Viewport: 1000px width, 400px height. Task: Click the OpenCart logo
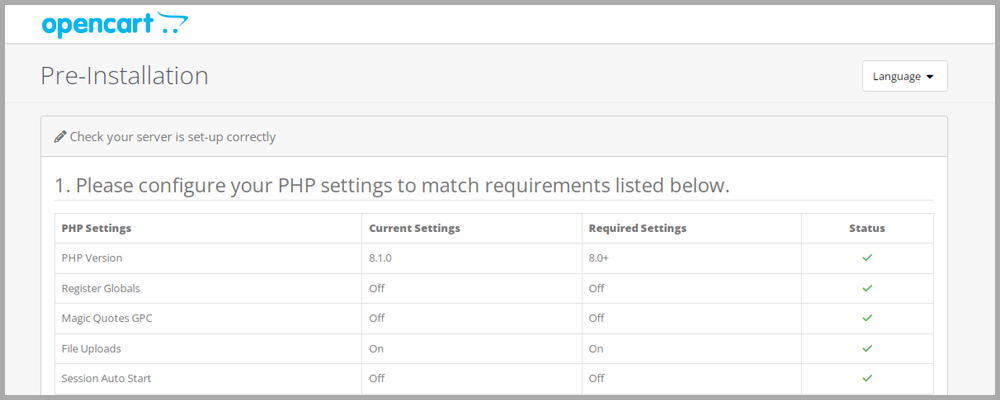(115, 25)
